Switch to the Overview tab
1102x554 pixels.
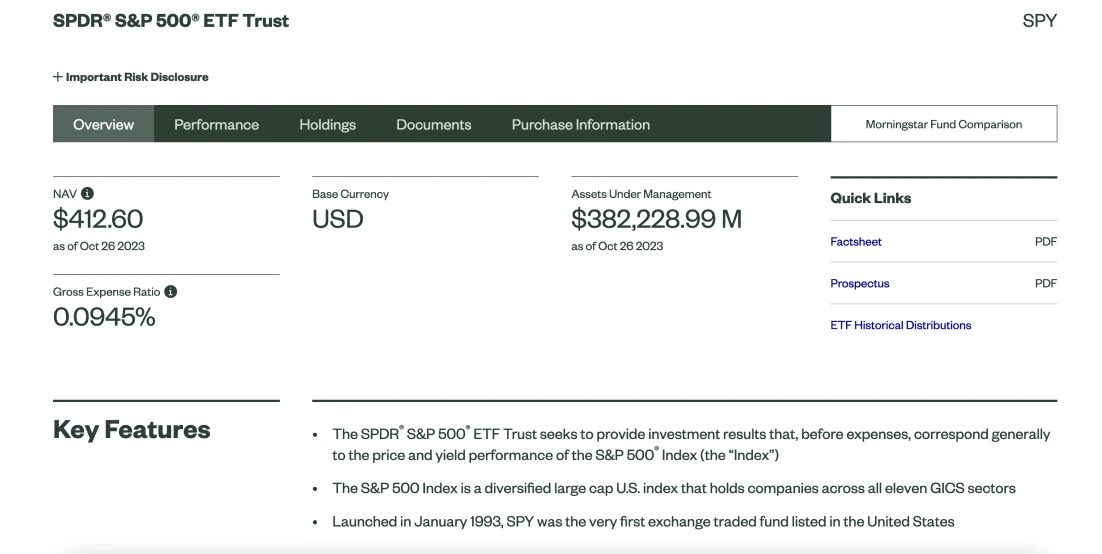(103, 125)
